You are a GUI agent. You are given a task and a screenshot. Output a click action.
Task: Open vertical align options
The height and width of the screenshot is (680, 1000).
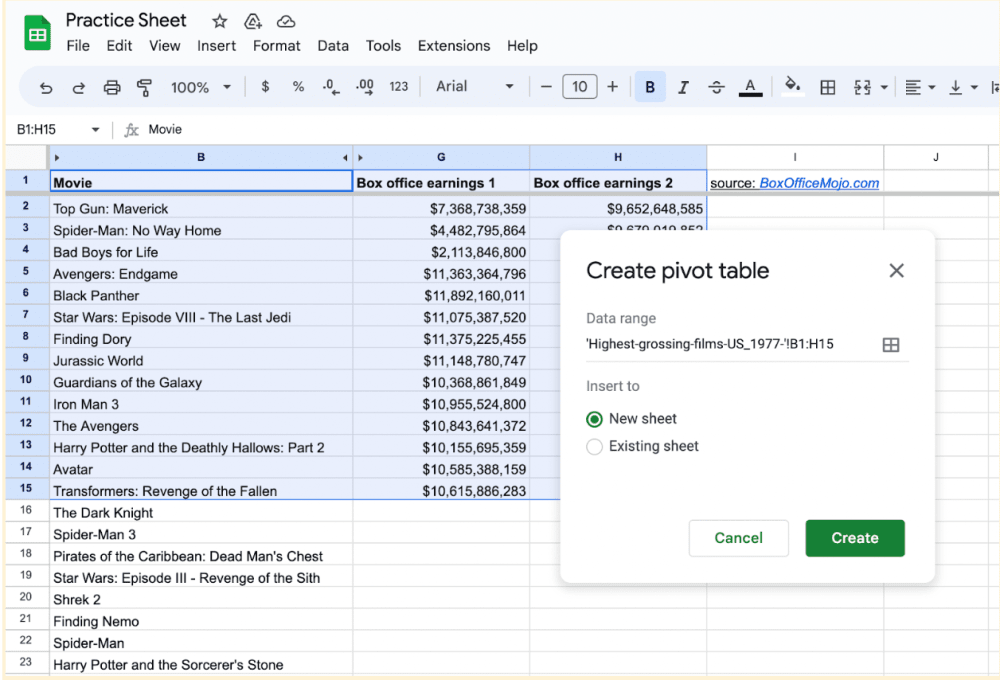(963, 87)
